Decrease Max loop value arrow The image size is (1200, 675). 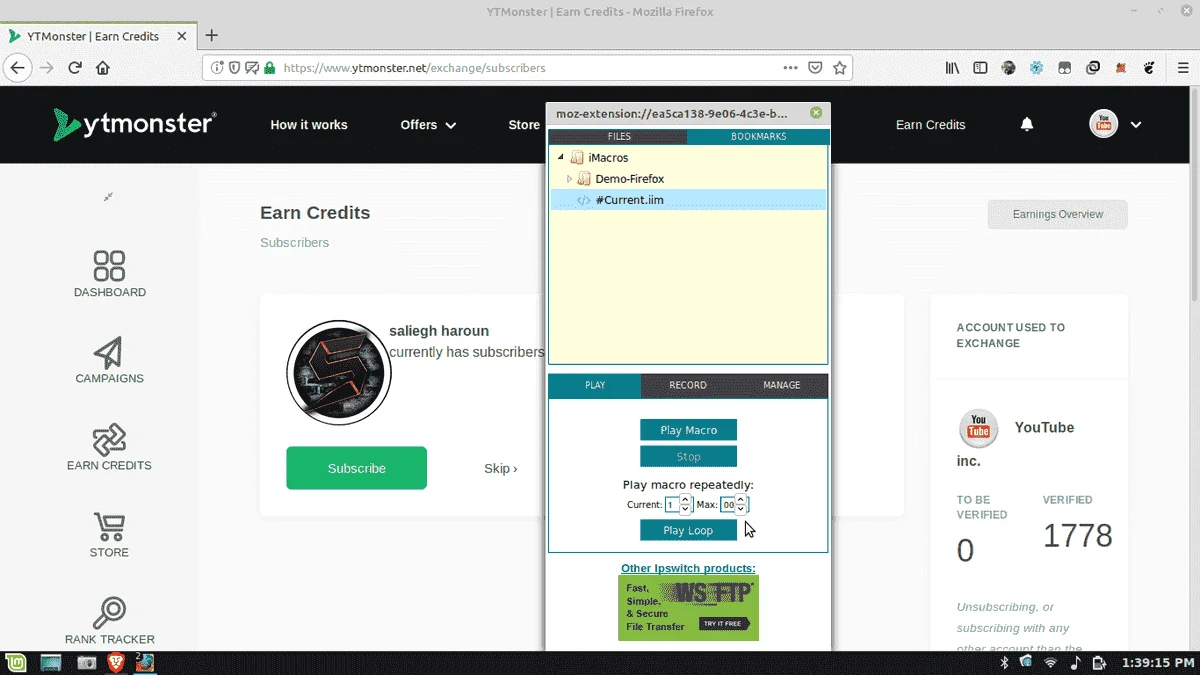(x=741, y=509)
